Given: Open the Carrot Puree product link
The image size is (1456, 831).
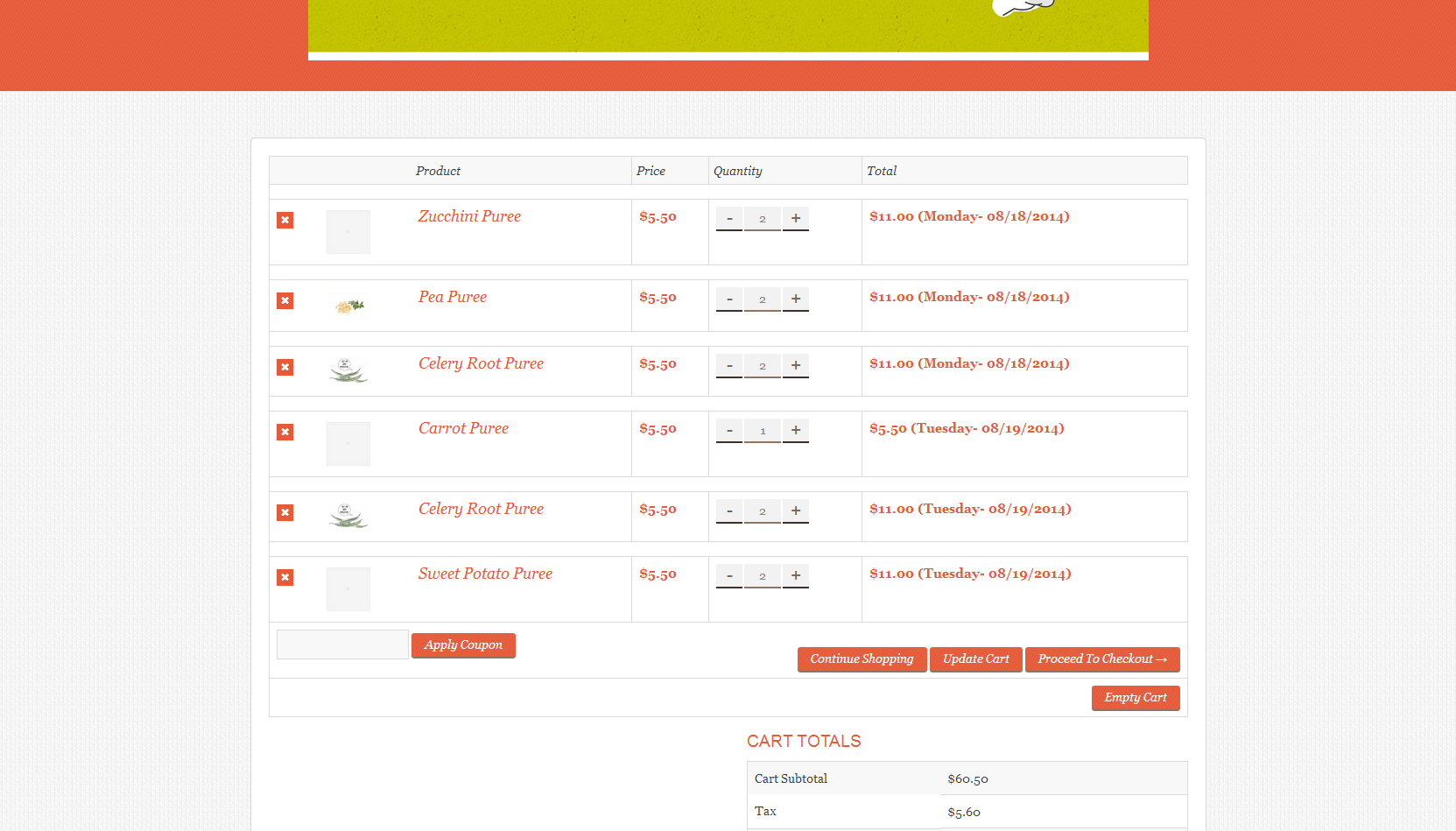Looking at the screenshot, I should pos(463,428).
